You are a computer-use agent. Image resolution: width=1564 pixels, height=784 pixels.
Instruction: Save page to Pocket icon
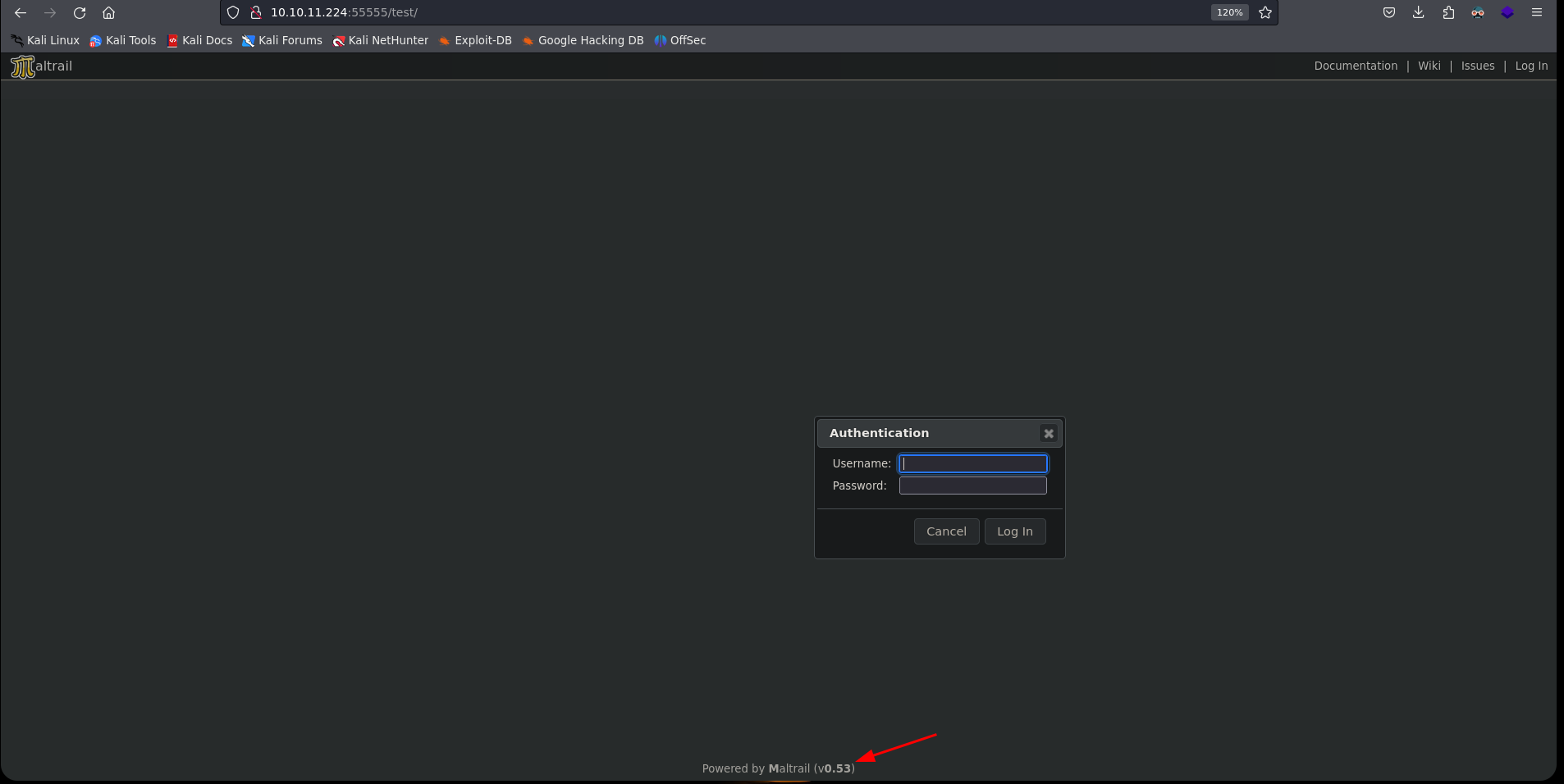click(x=1388, y=12)
